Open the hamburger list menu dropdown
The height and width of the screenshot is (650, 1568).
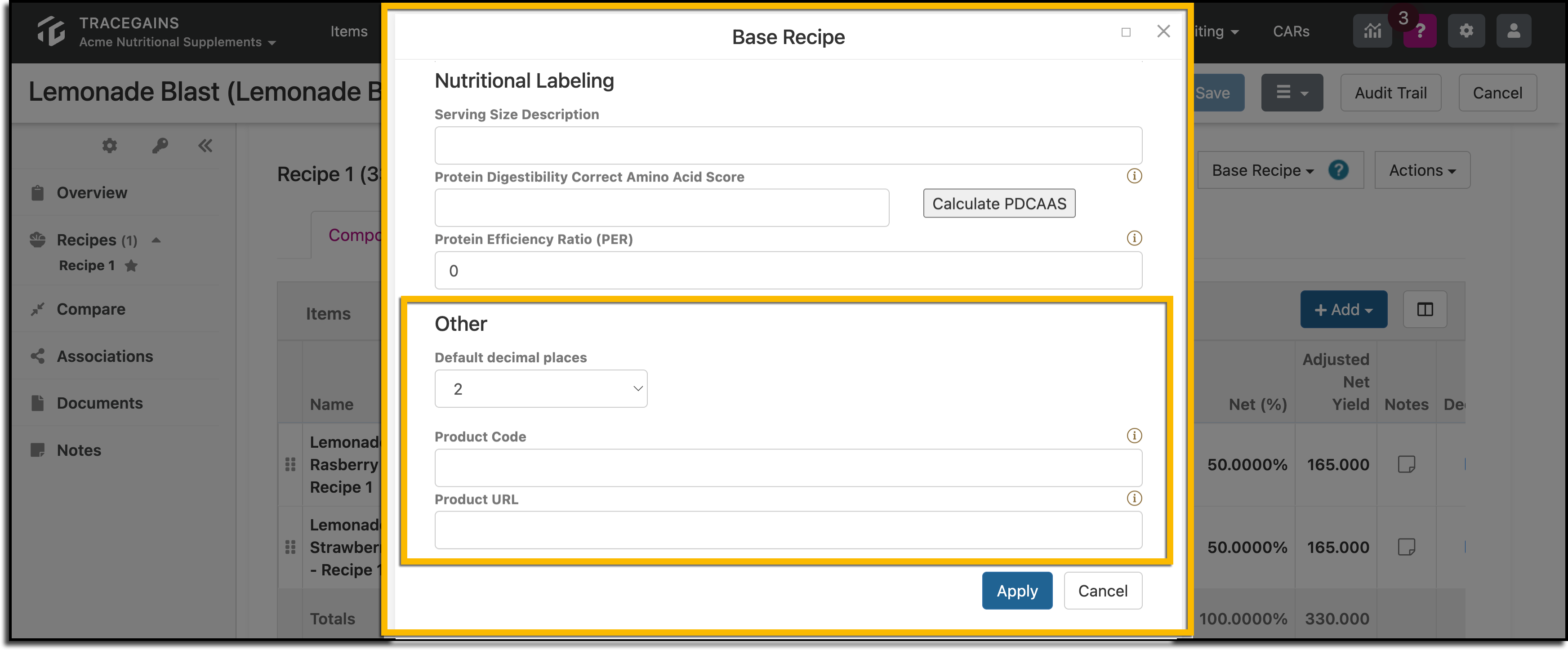[x=1292, y=93]
